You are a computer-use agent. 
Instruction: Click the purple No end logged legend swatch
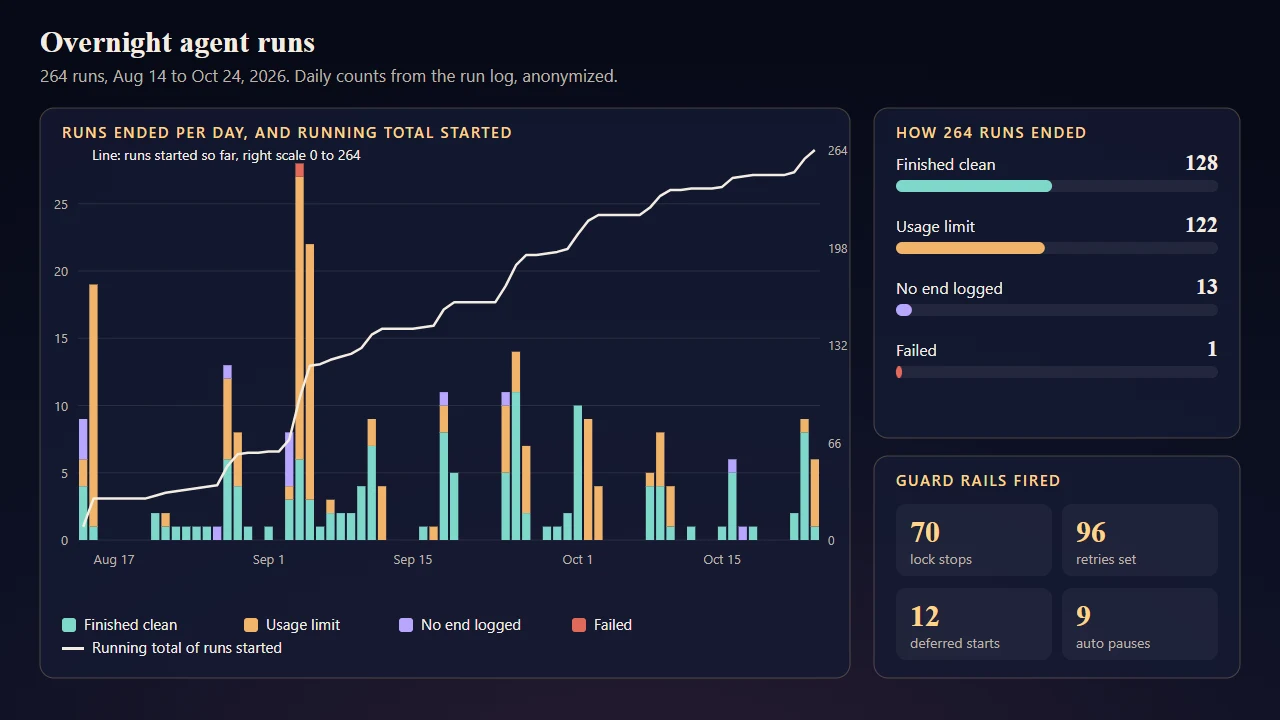coord(406,625)
